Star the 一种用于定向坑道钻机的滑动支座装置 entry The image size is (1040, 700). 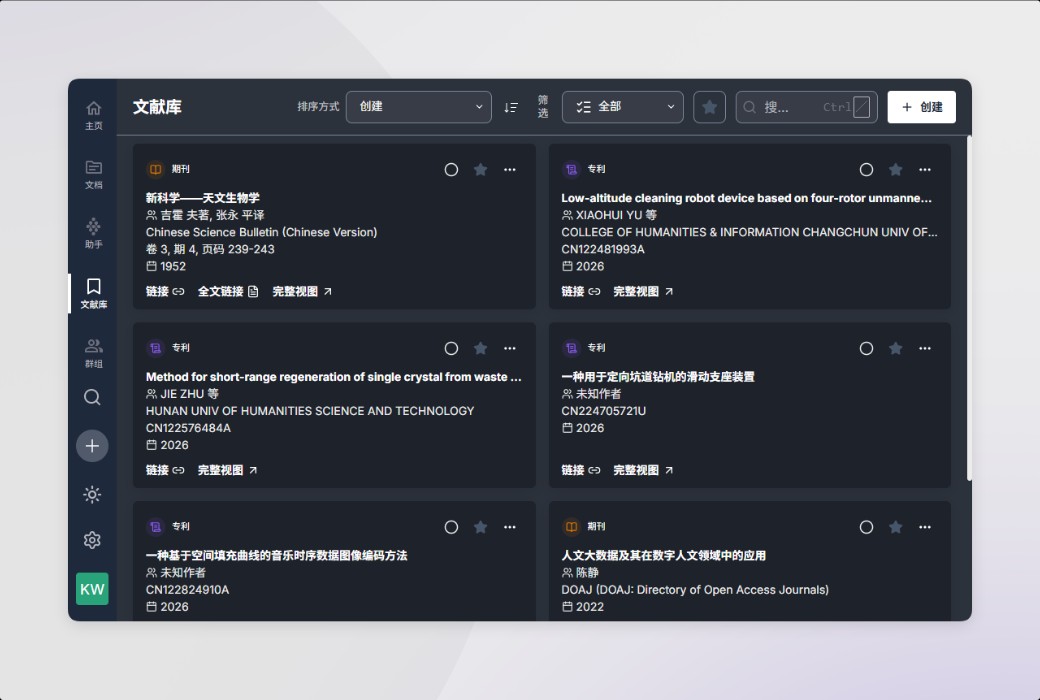pyautogui.click(x=895, y=348)
